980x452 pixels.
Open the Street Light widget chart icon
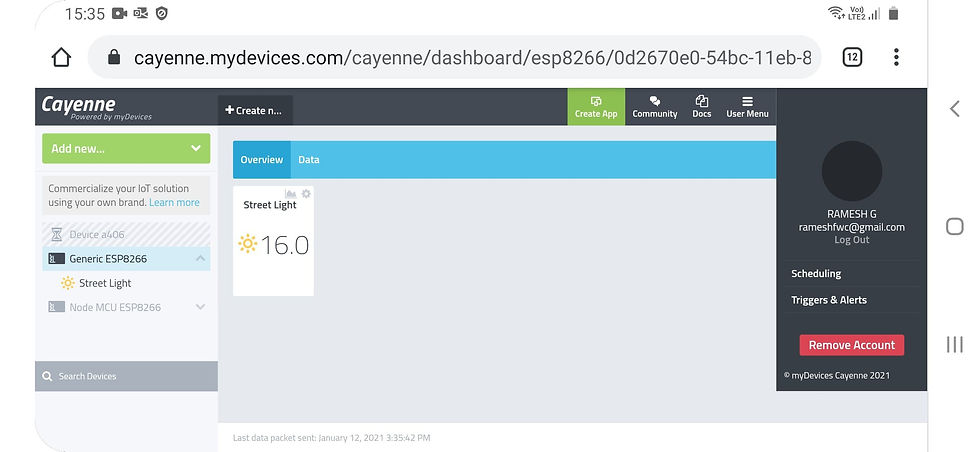pos(291,194)
